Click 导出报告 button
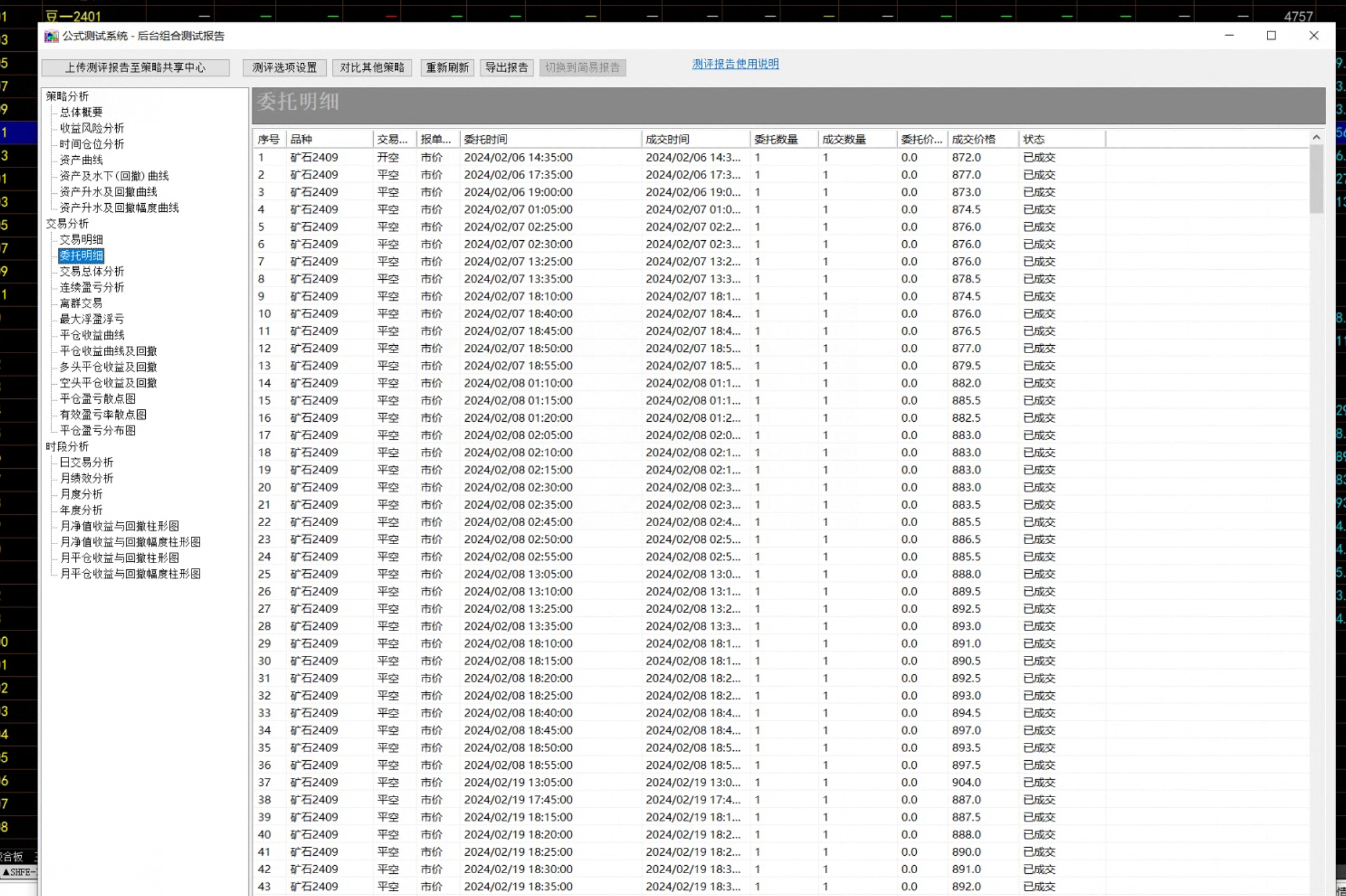Image resolution: width=1346 pixels, height=896 pixels. pos(507,68)
